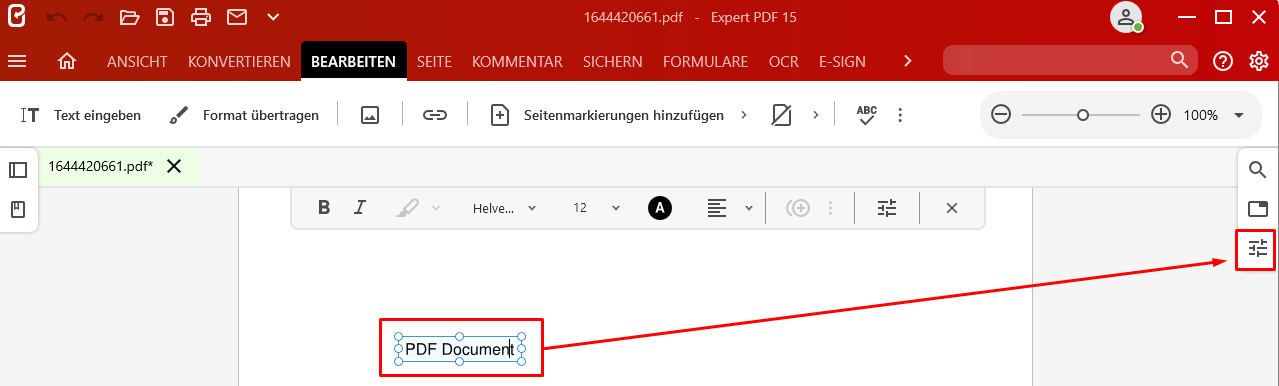Insert a link with chain icon

434,115
